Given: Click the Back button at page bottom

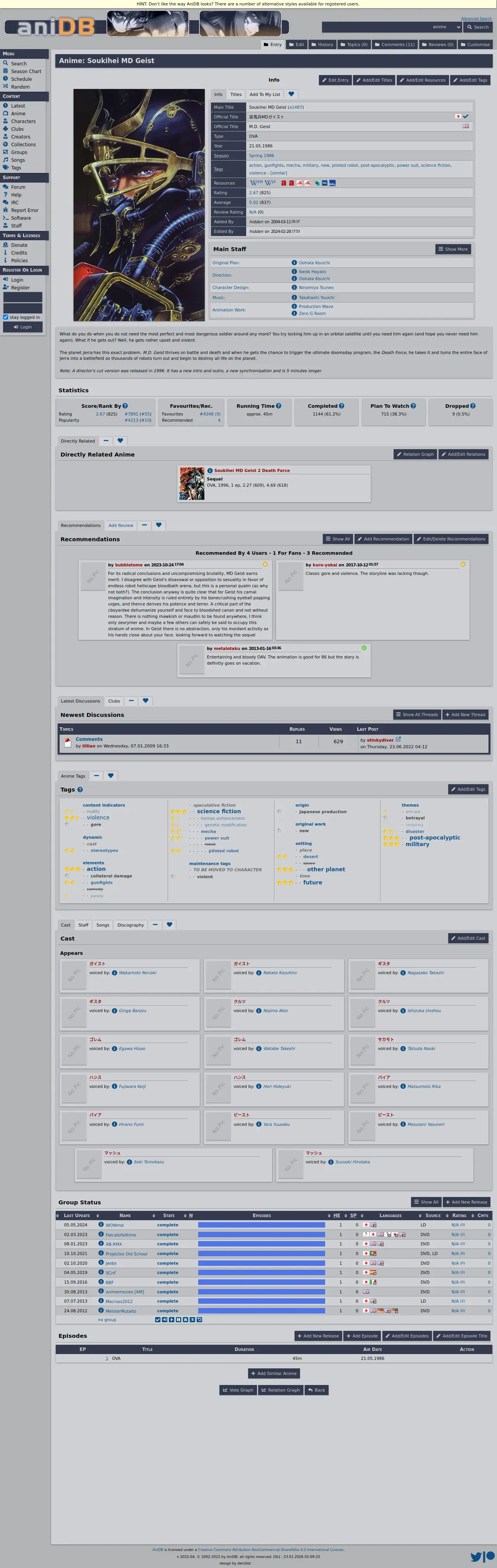Looking at the screenshot, I should coord(316,1390).
